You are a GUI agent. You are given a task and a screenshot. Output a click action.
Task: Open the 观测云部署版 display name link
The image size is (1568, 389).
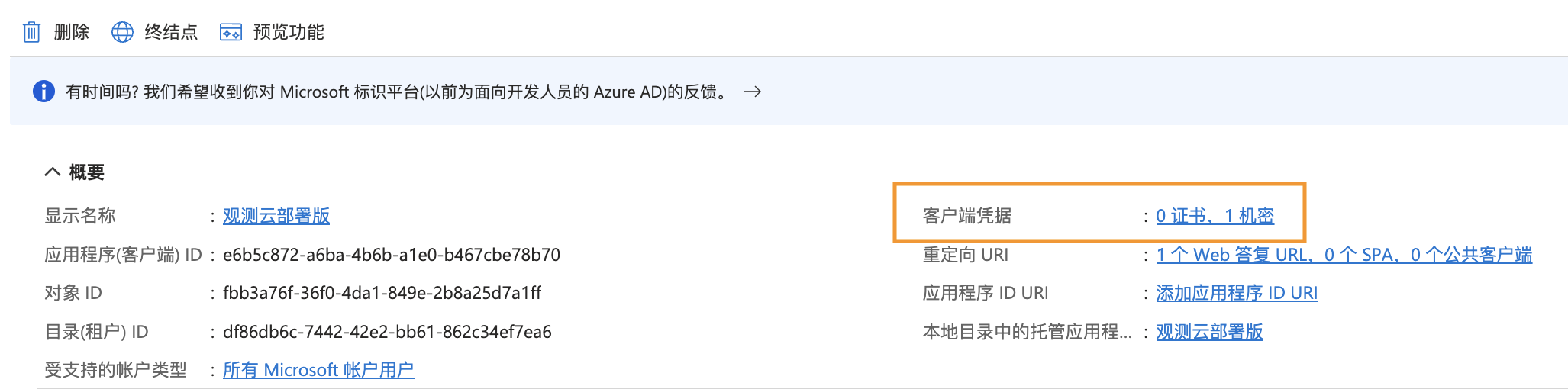pos(276,216)
